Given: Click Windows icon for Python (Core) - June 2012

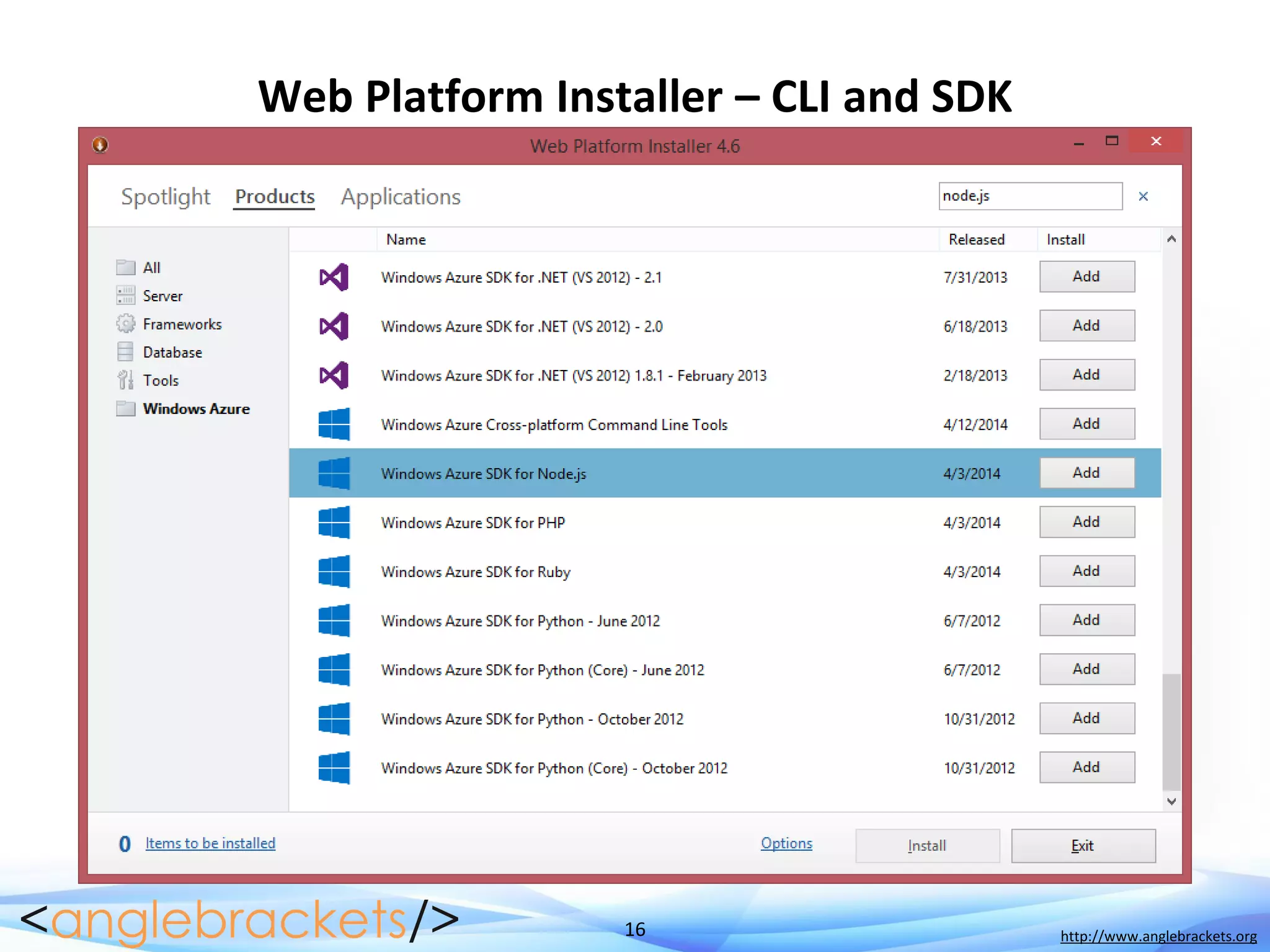Looking at the screenshot, I should pyautogui.click(x=334, y=669).
